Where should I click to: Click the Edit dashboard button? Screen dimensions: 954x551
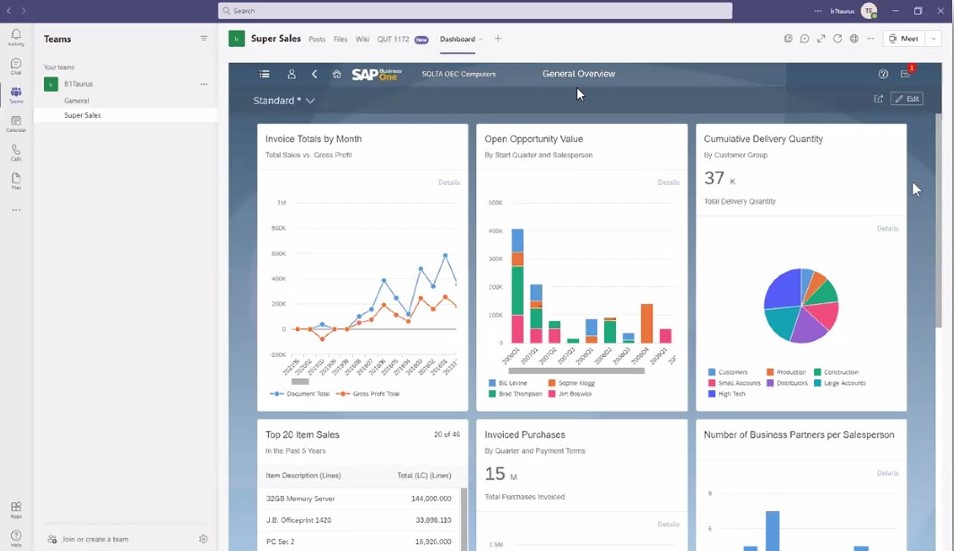[907, 99]
